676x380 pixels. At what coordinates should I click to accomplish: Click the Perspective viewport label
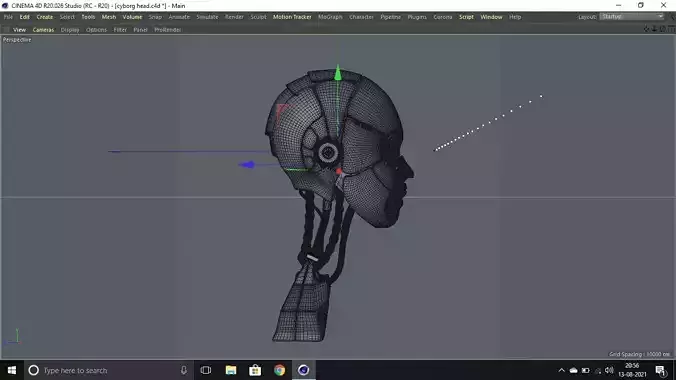17,40
